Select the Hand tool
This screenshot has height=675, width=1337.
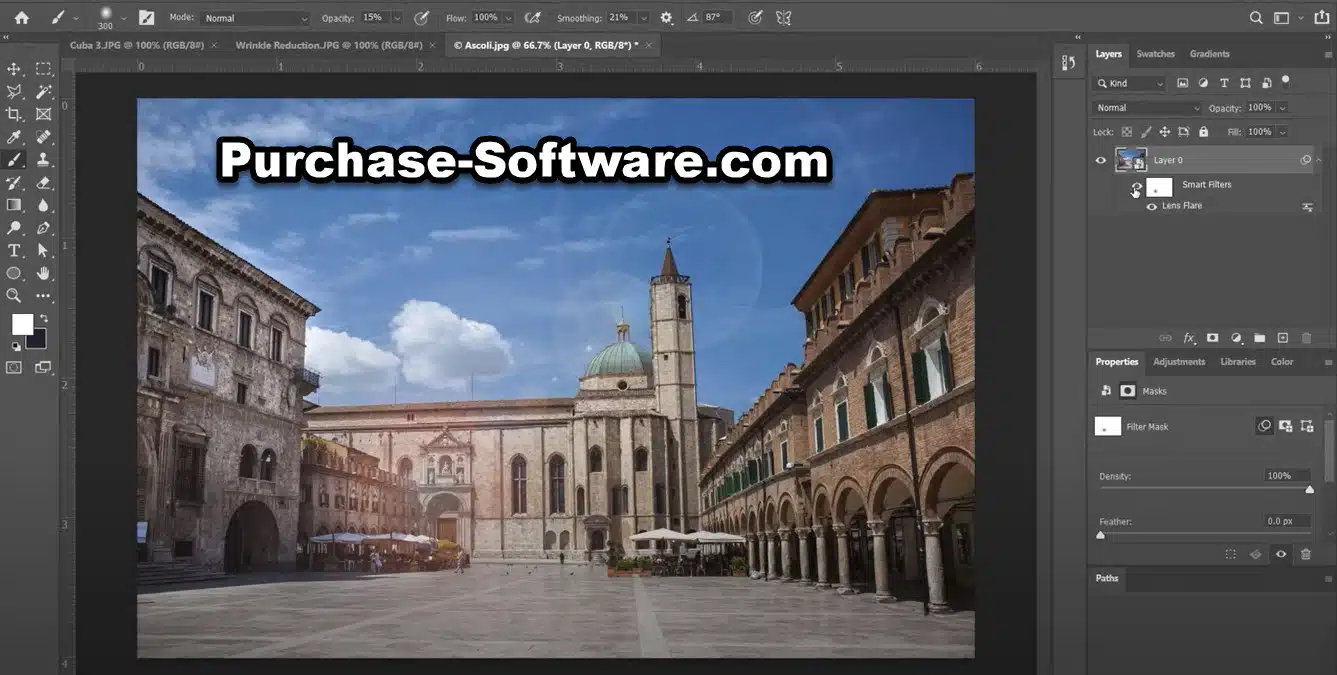[43, 273]
